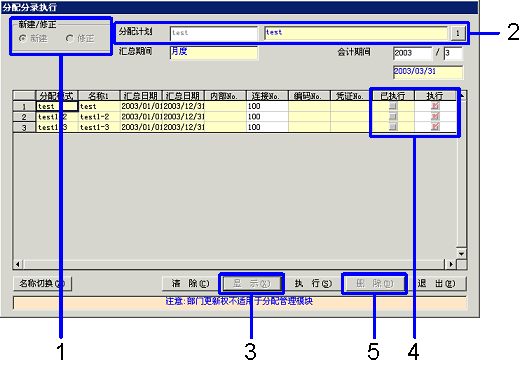Click the 凭证No. column header

point(351,96)
